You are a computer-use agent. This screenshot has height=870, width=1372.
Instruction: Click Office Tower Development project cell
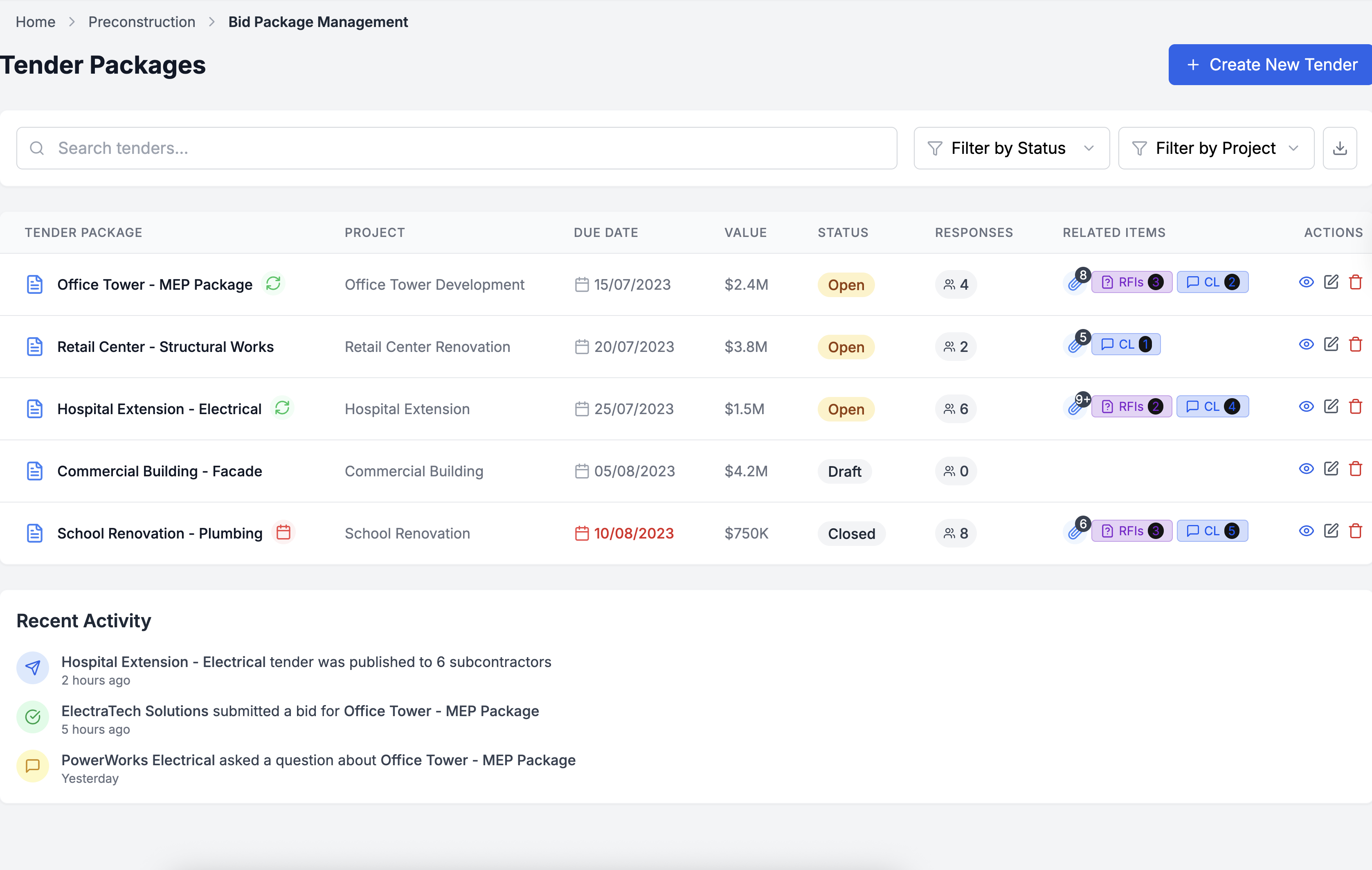pos(434,284)
